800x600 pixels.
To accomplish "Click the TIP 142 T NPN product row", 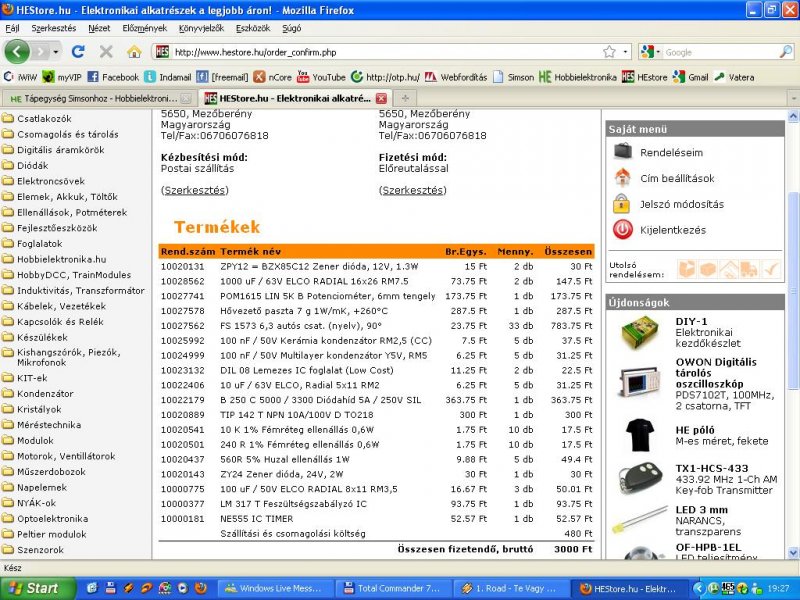I will coord(376,415).
